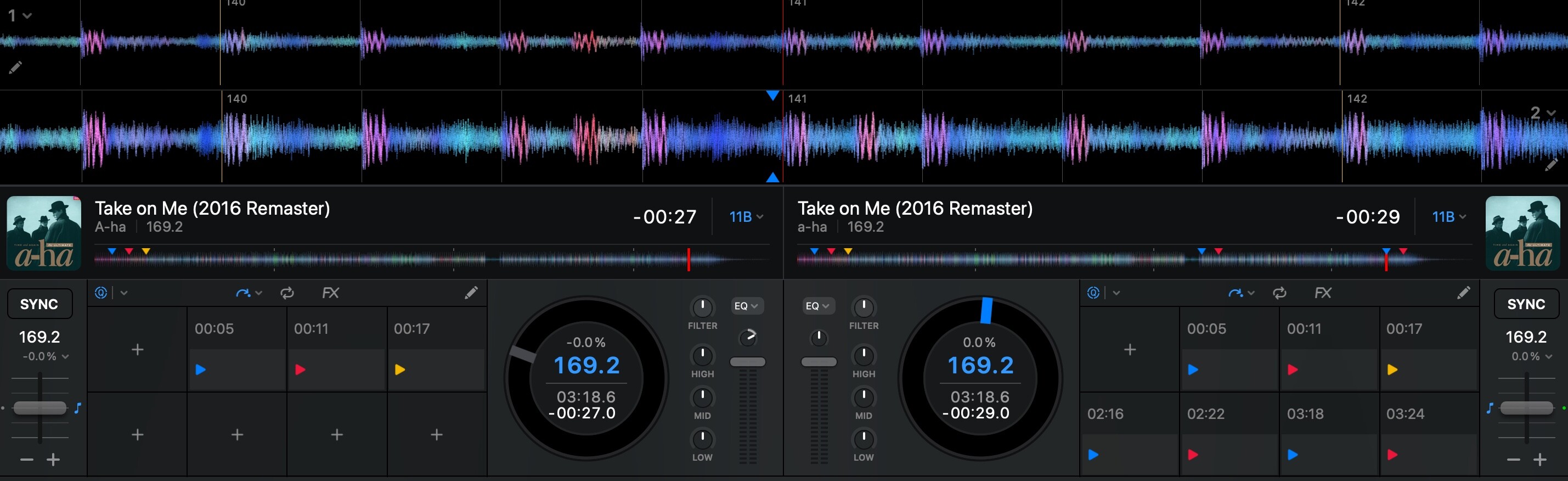Screen dimensions: 1568x481
Task: Expand the -0.0% tempo range menu on deck 1
Action: pyautogui.click(x=45, y=356)
